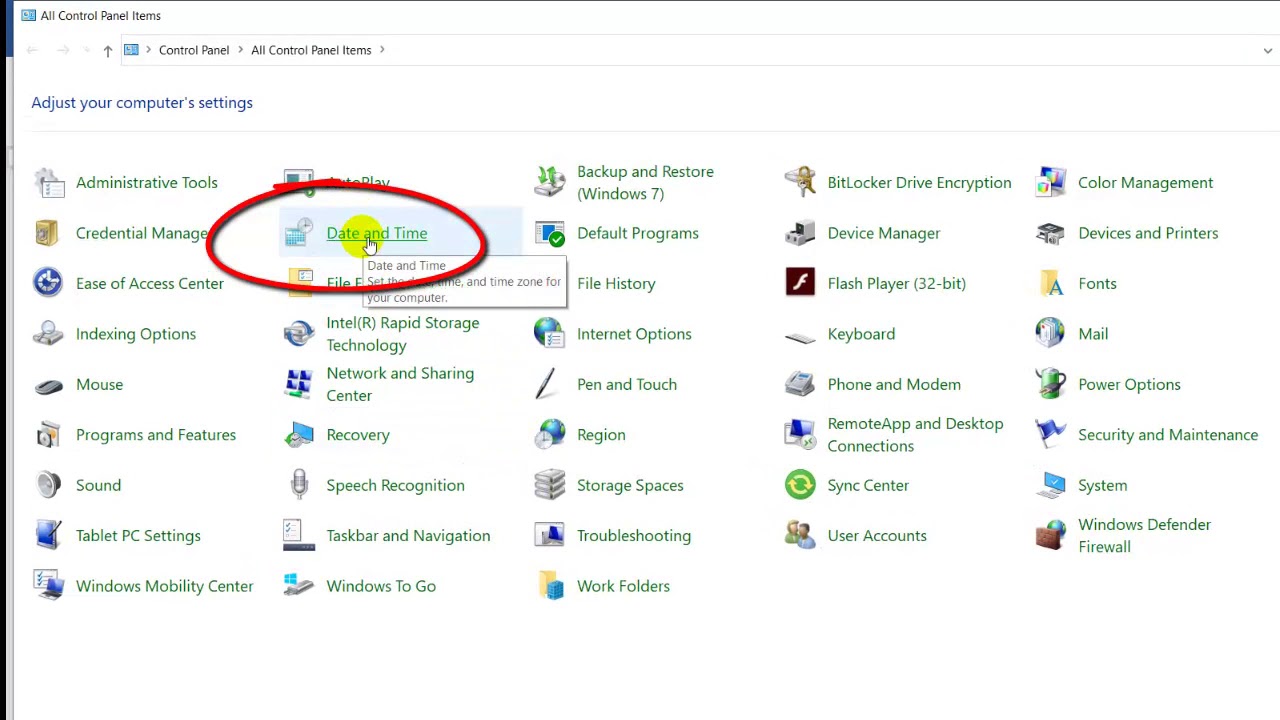The image size is (1280, 720).
Task: Open the Default Programs icon
Action: click(x=549, y=233)
